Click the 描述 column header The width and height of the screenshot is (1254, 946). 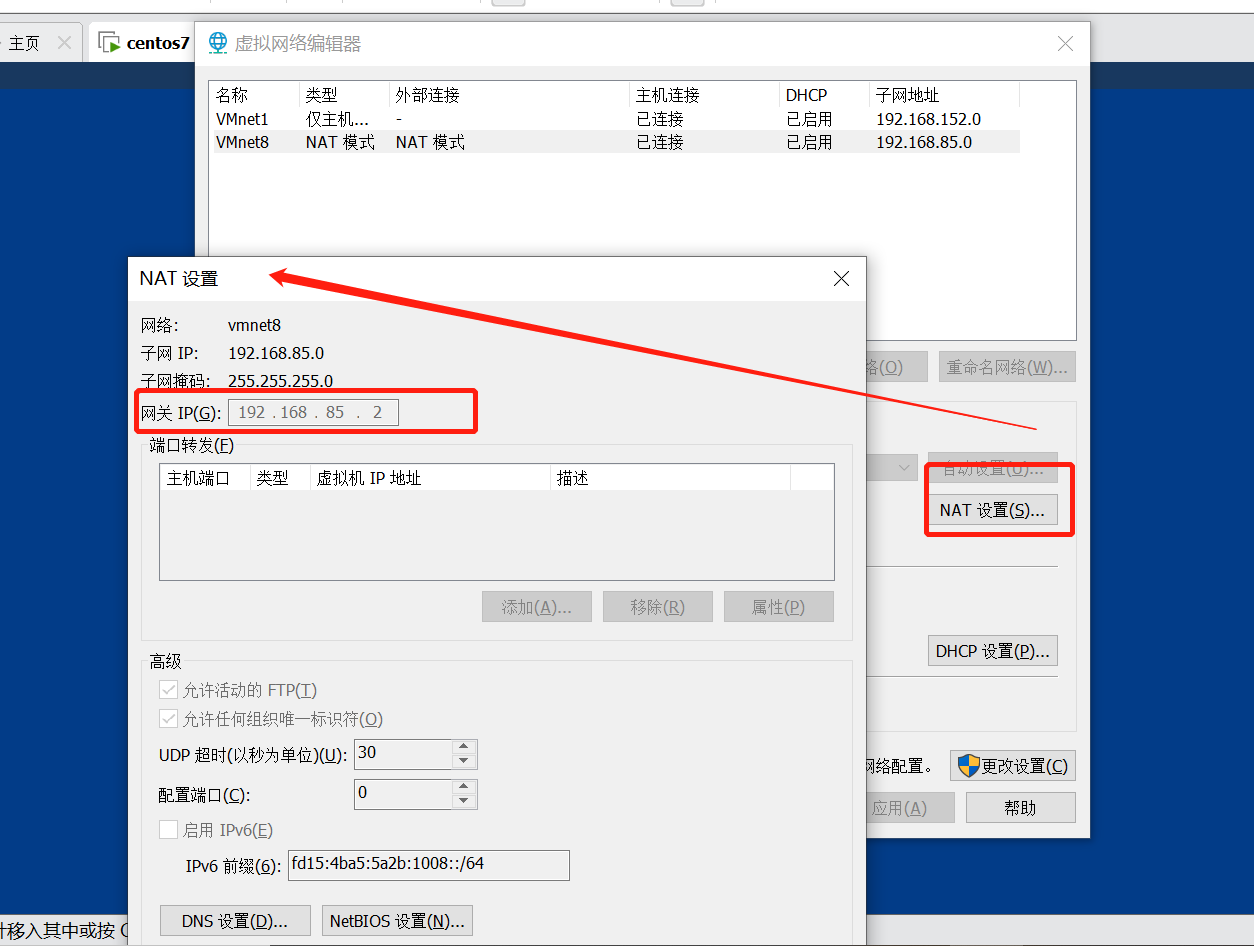[x=670, y=478]
